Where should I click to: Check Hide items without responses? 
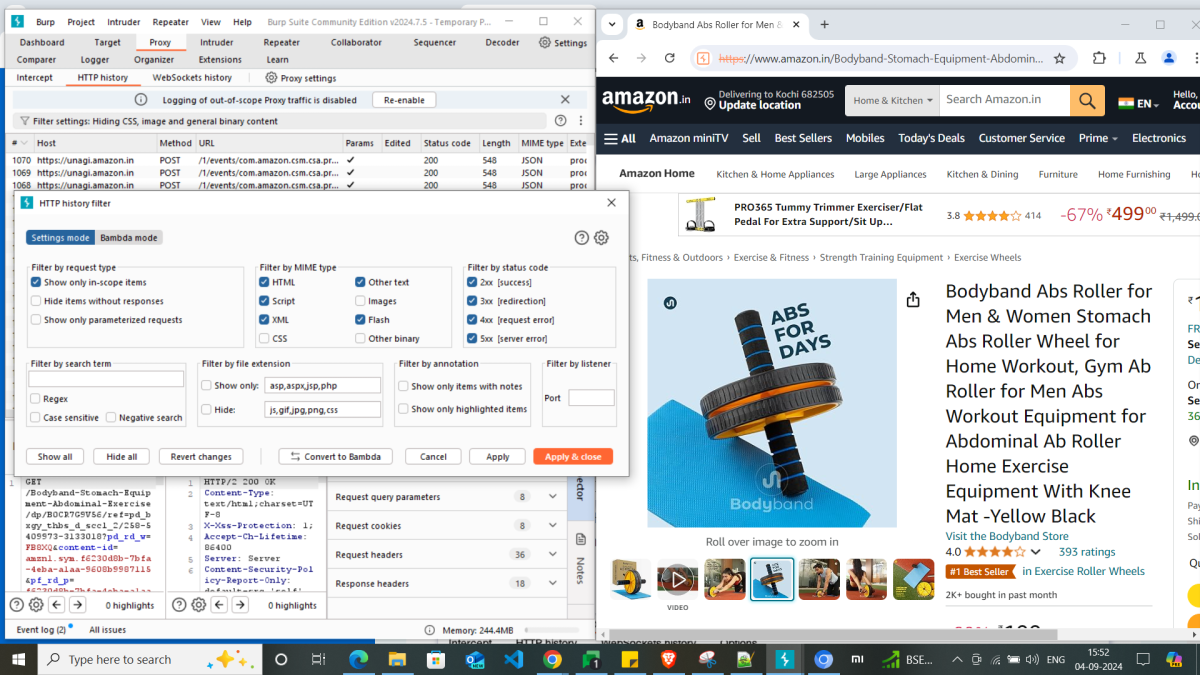pos(36,301)
